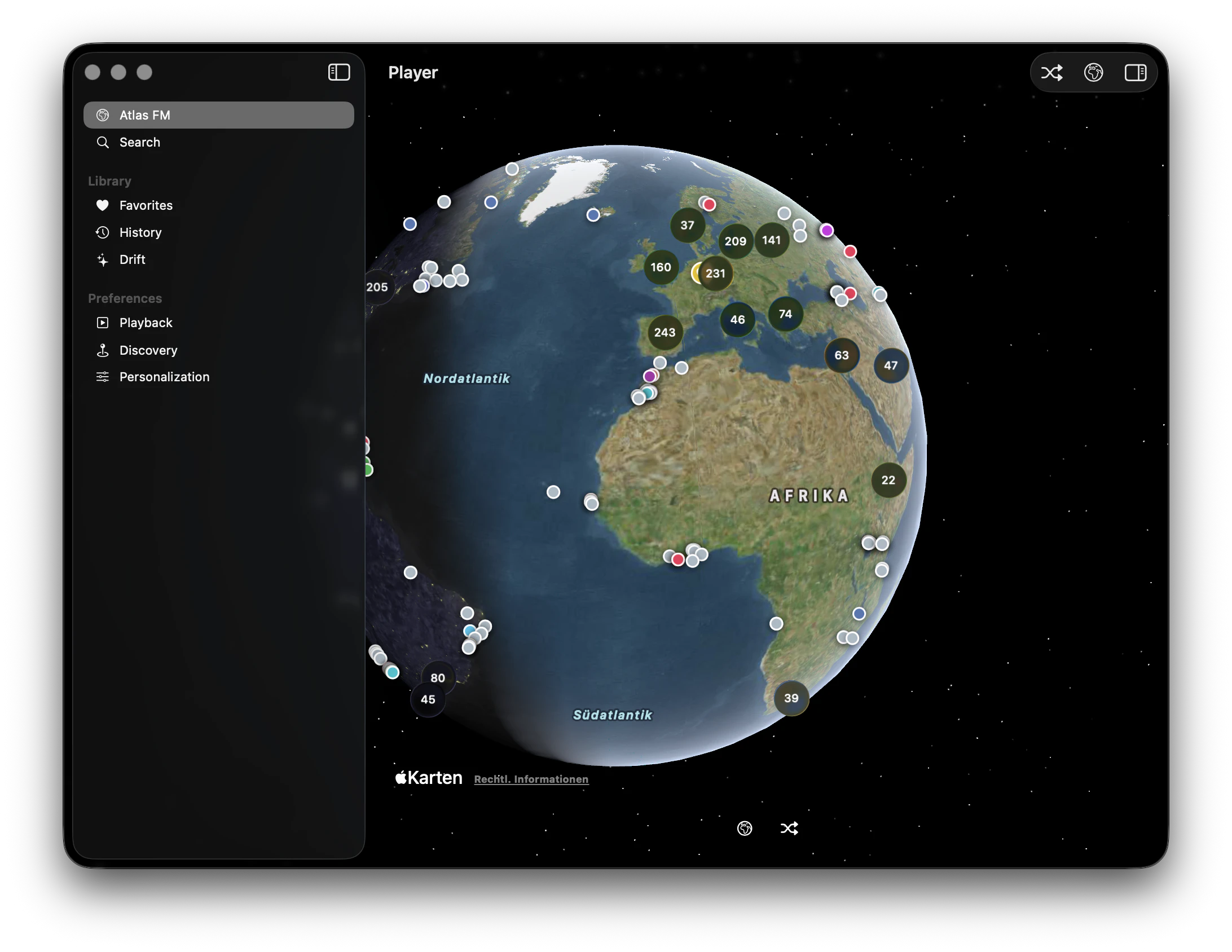Click the History clock icon

pyautogui.click(x=102, y=232)
